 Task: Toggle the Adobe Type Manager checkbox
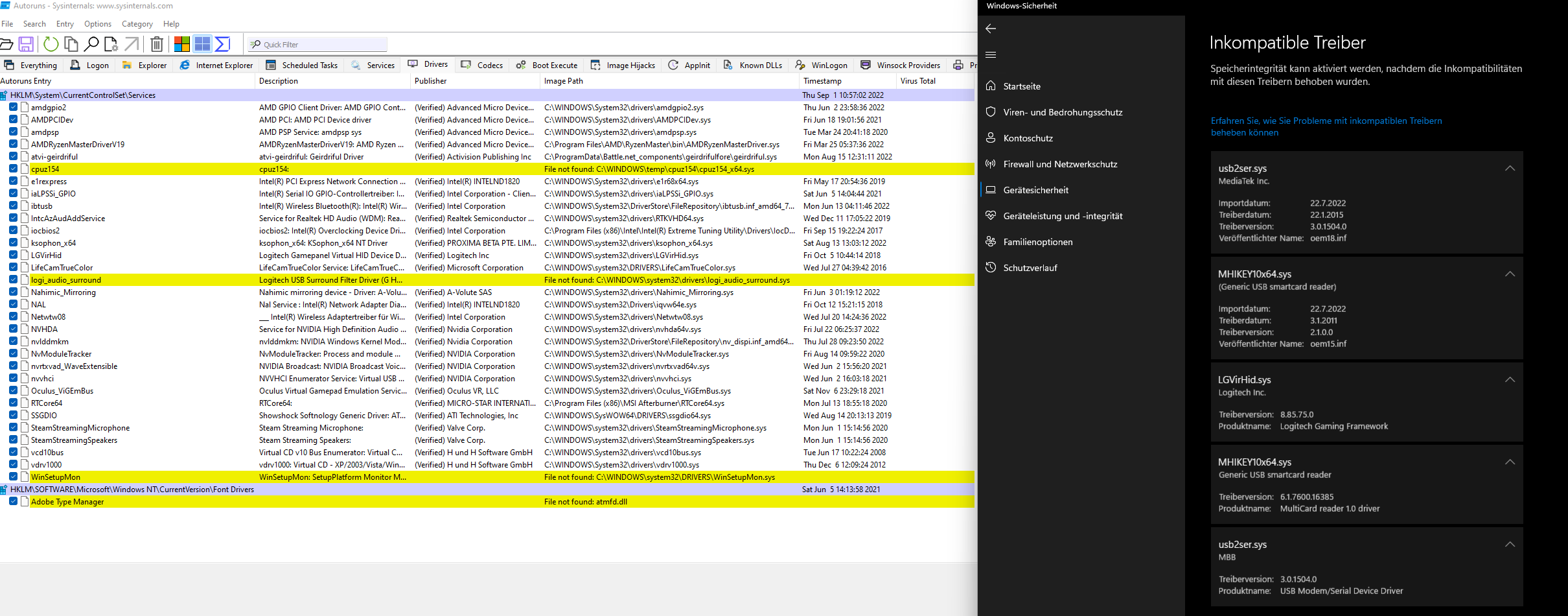click(x=13, y=501)
